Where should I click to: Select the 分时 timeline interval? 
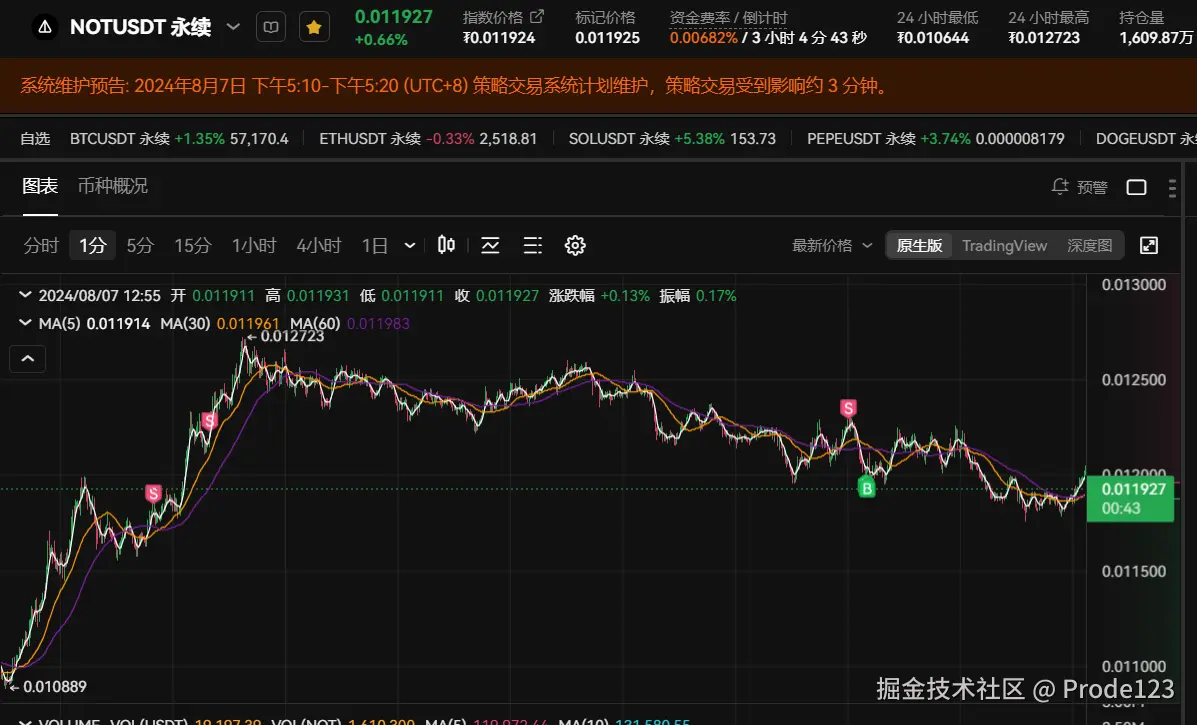pos(41,246)
